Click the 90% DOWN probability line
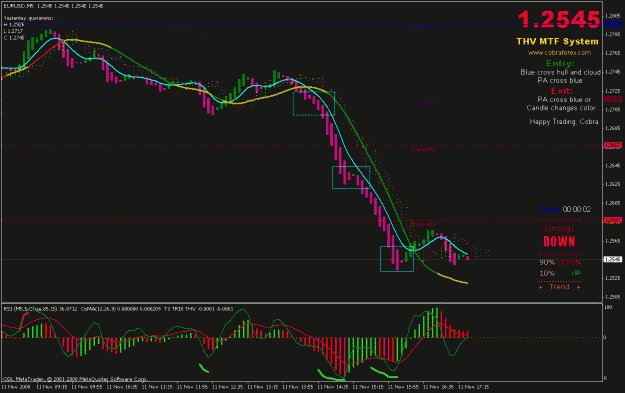 tap(560, 262)
